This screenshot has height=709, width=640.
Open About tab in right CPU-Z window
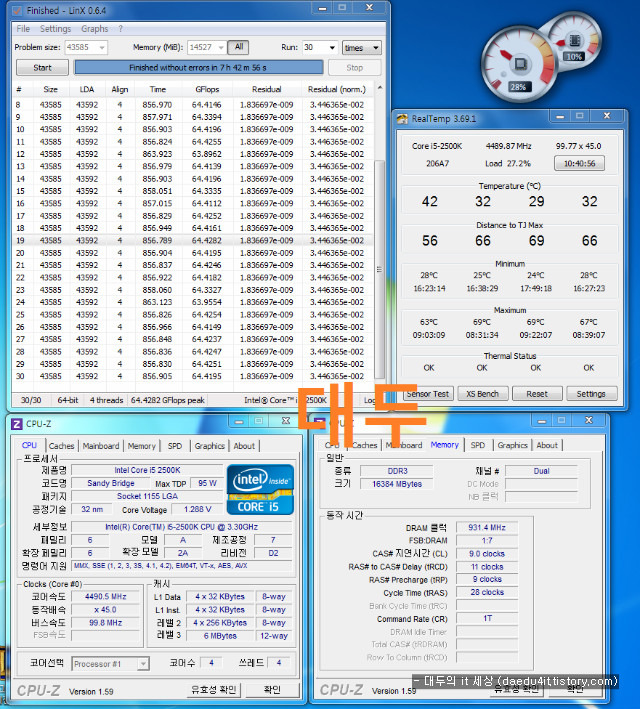coord(547,445)
